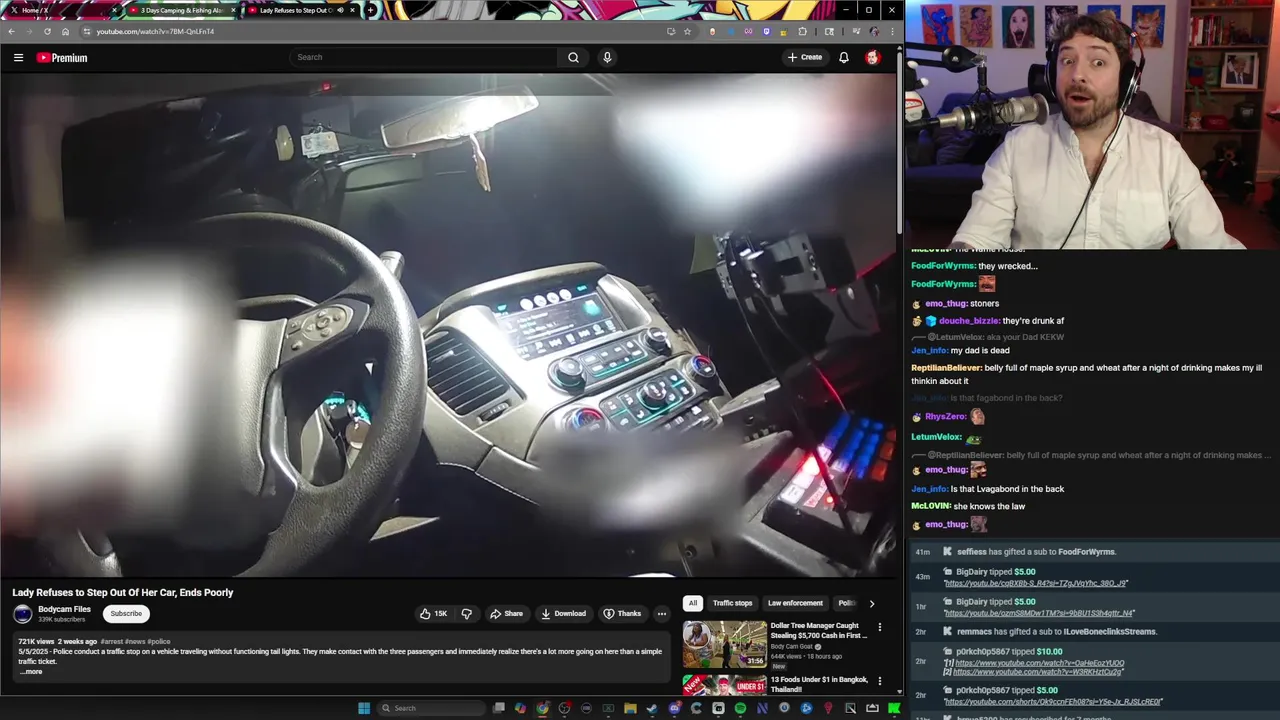Open a new browser tab
Viewport: 1280px width, 720px height.
pyautogui.click(x=371, y=10)
